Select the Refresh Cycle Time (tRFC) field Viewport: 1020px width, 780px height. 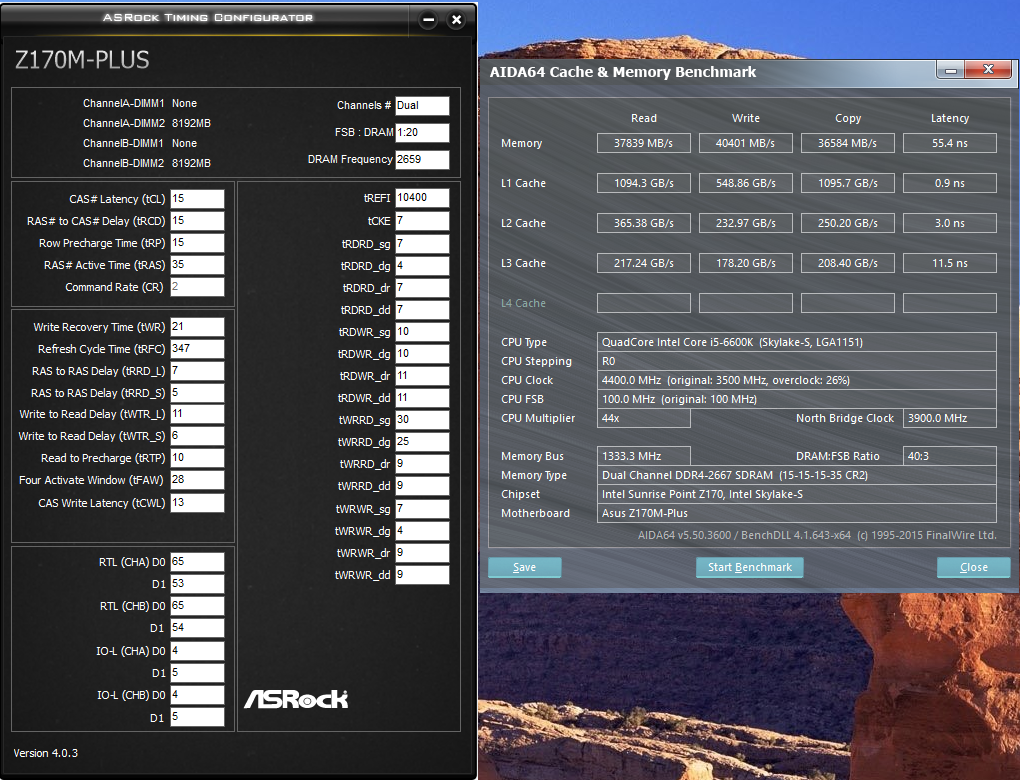197,349
